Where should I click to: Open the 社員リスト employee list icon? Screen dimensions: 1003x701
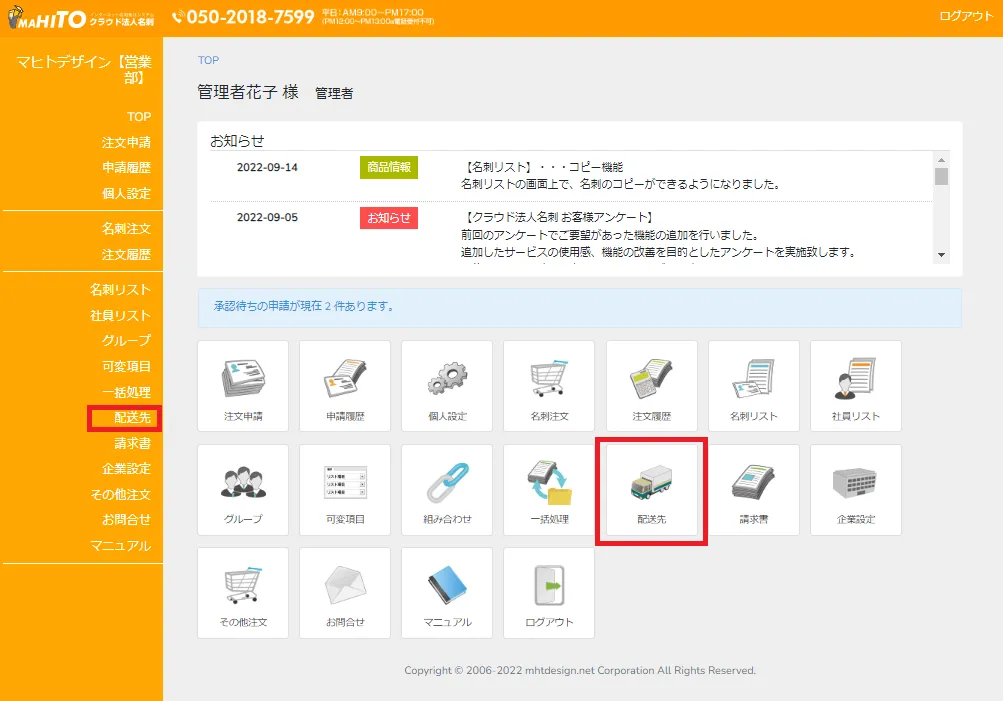point(855,386)
